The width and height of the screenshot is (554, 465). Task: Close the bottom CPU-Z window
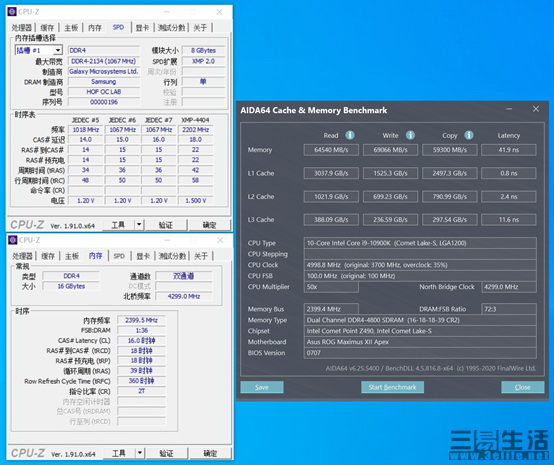pyautogui.click(x=220, y=240)
